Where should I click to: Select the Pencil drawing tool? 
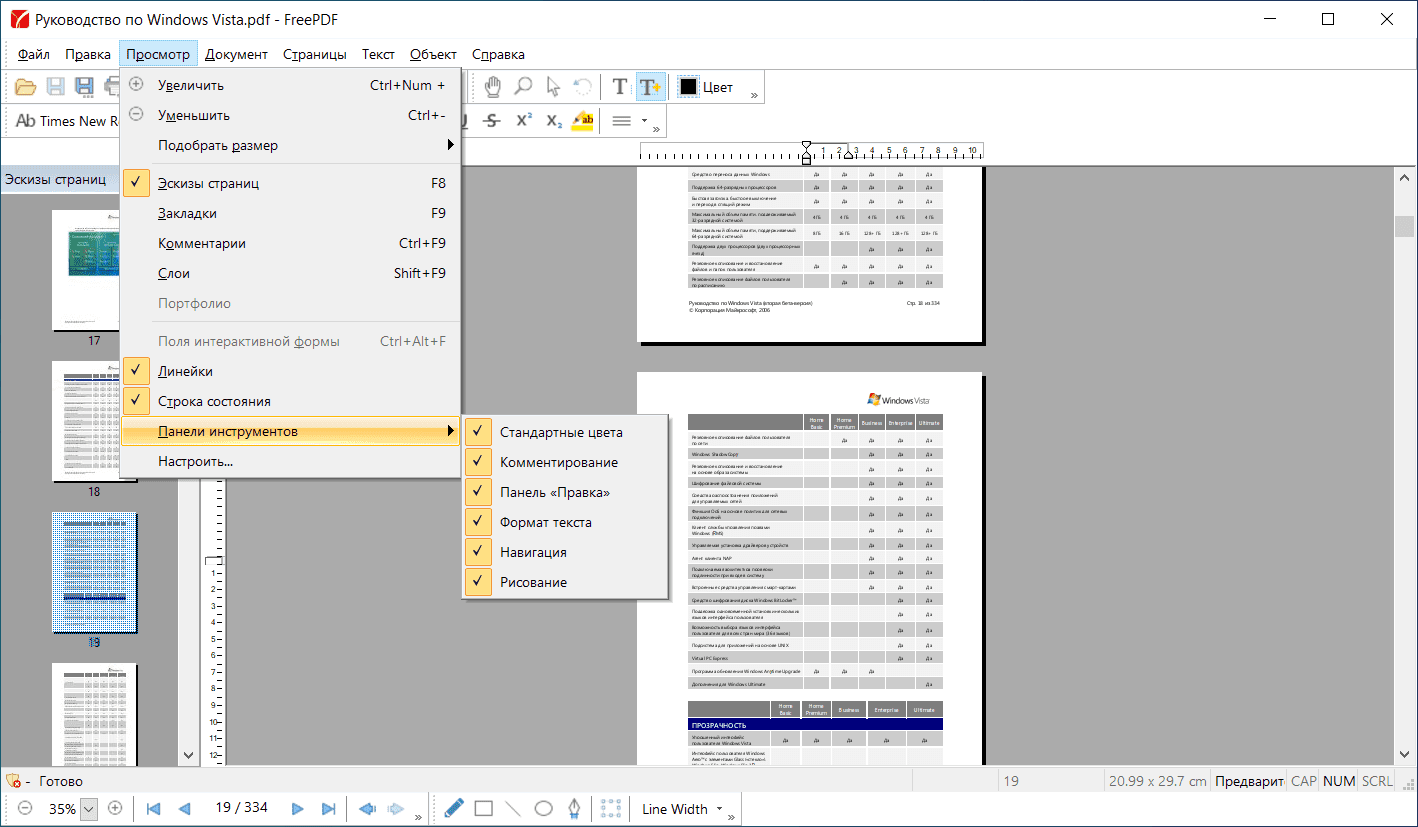454,808
